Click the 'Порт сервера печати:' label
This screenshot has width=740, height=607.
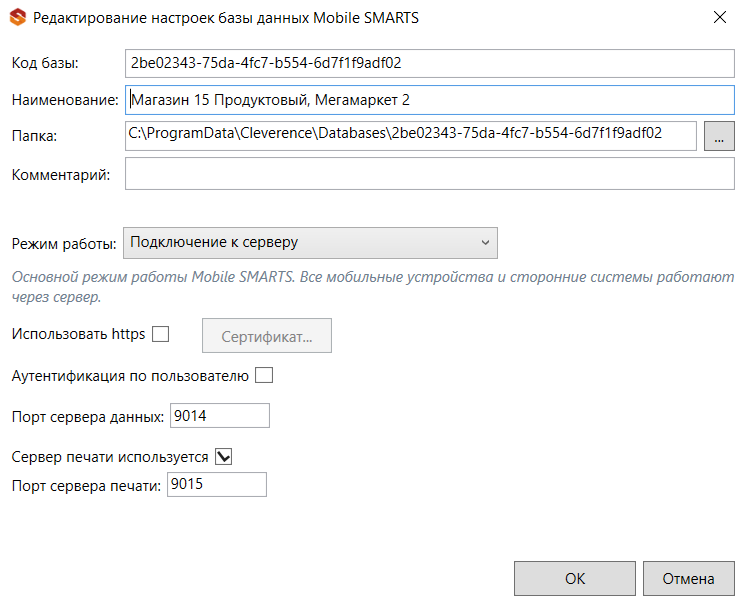click(86, 486)
